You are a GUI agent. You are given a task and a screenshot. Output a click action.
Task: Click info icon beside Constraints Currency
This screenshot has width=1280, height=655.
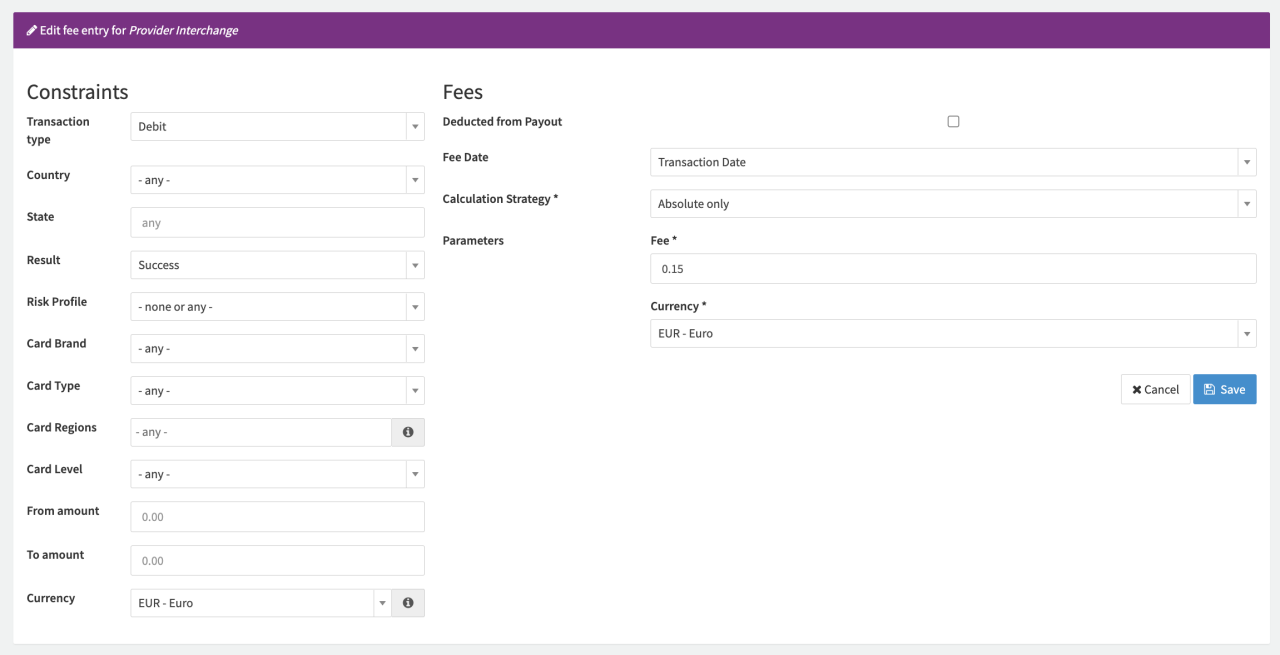click(x=408, y=603)
